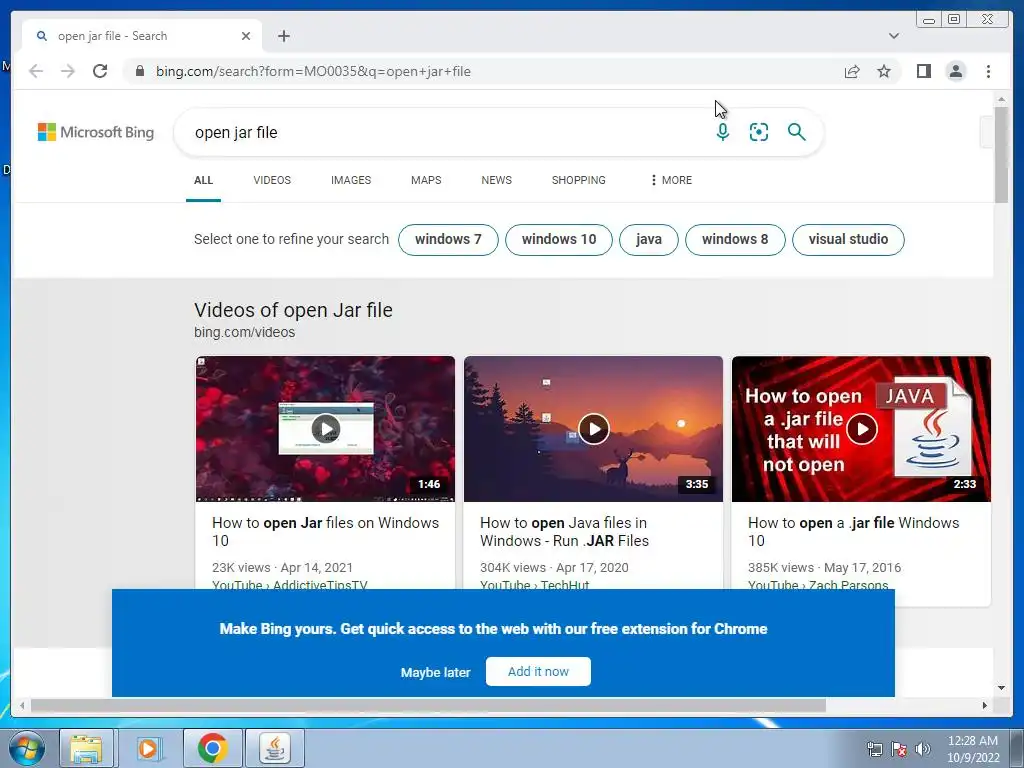Click the scroll down arrow
This screenshot has width=1024, height=768.
[1001, 688]
